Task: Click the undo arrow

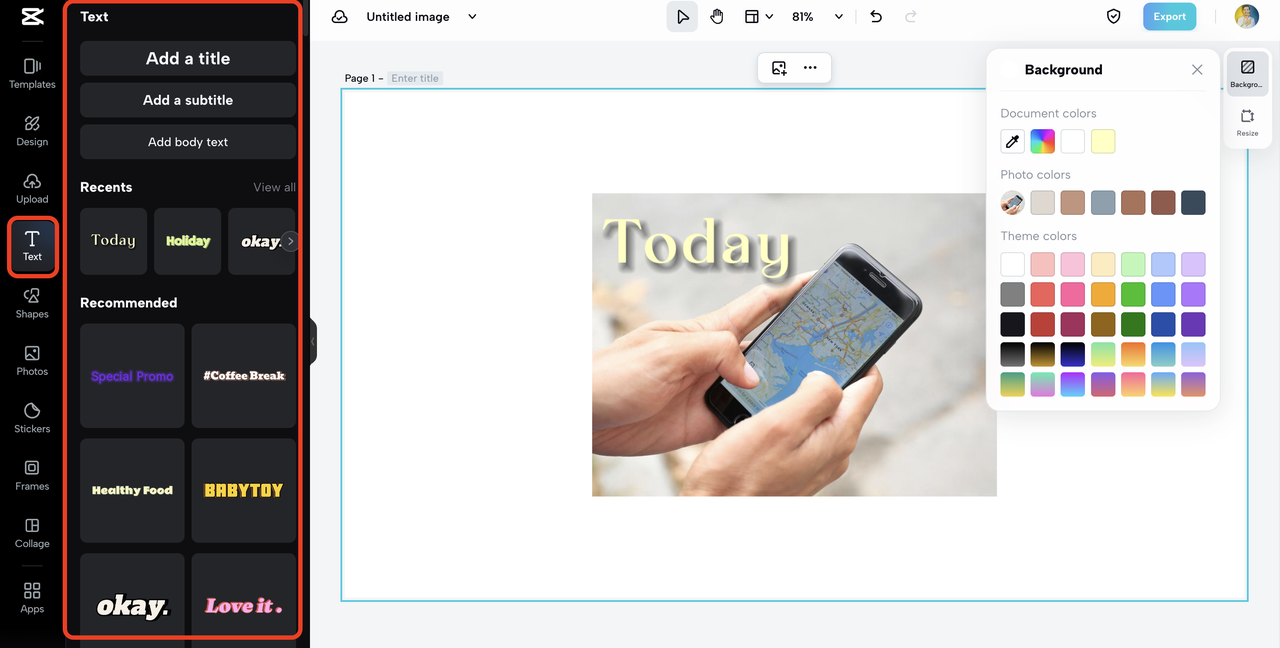Action: click(x=876, y=17)
